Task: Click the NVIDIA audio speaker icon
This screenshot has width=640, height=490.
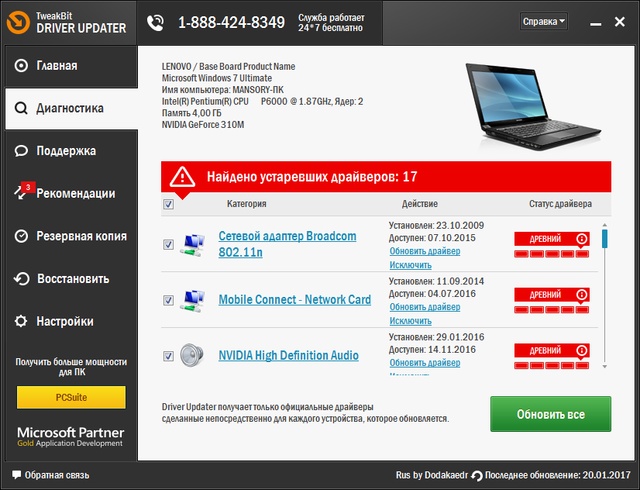Action: [x=189, y=355]
